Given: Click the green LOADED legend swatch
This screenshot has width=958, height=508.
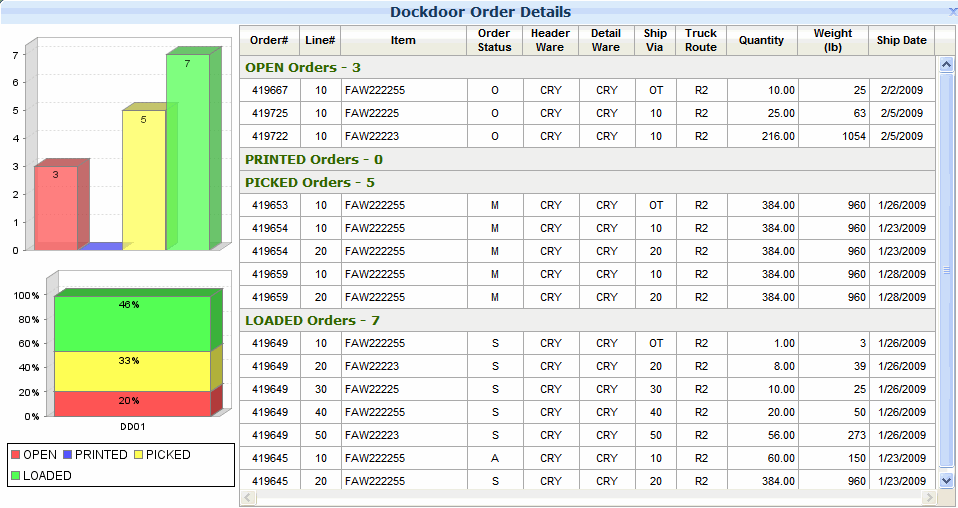Looking at the screenshot, I should coord(15,476).
